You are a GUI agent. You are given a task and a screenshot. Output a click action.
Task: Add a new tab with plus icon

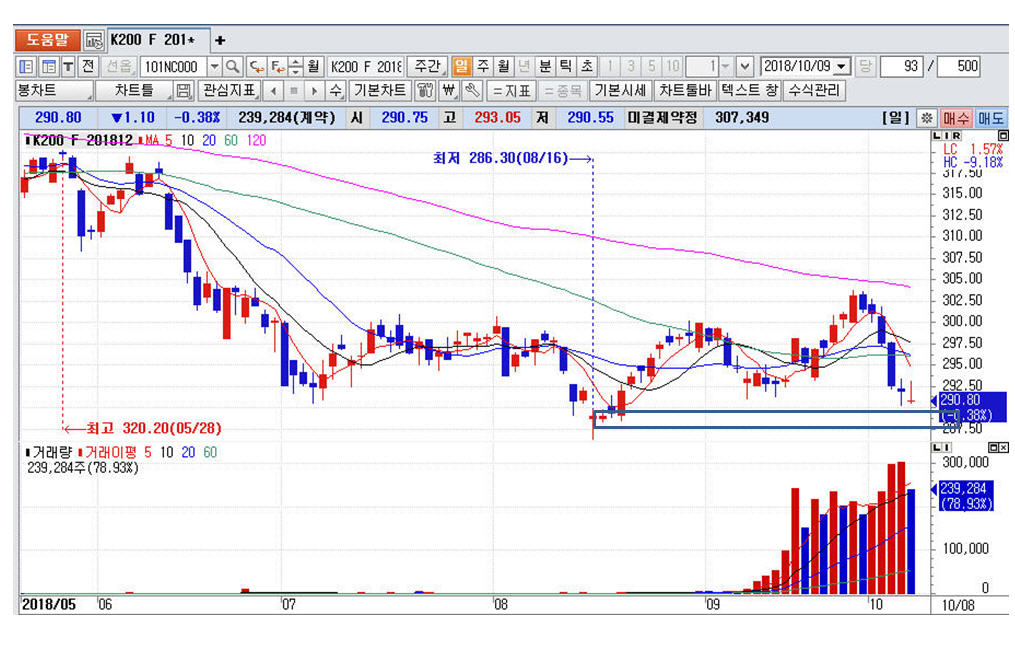220,40
